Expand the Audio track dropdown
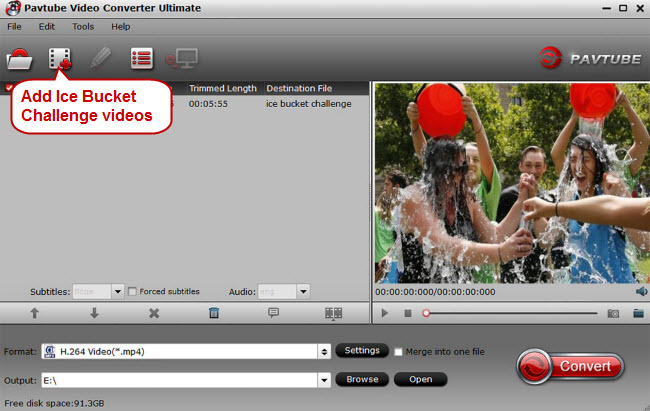Screen dimensions: 650x411 (303, 292)
